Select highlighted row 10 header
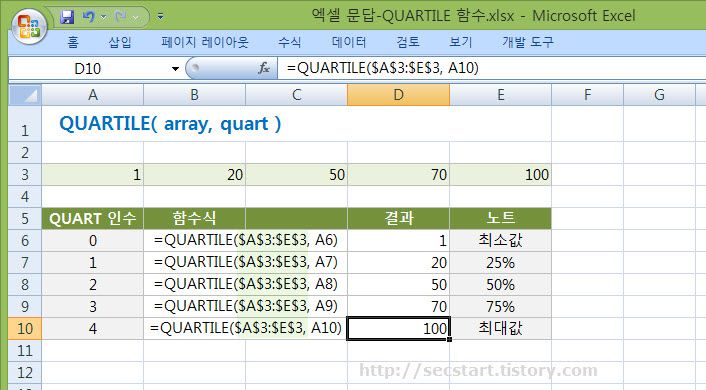The width and height of the screenshot is (706, 390). [x=25, y=329]
